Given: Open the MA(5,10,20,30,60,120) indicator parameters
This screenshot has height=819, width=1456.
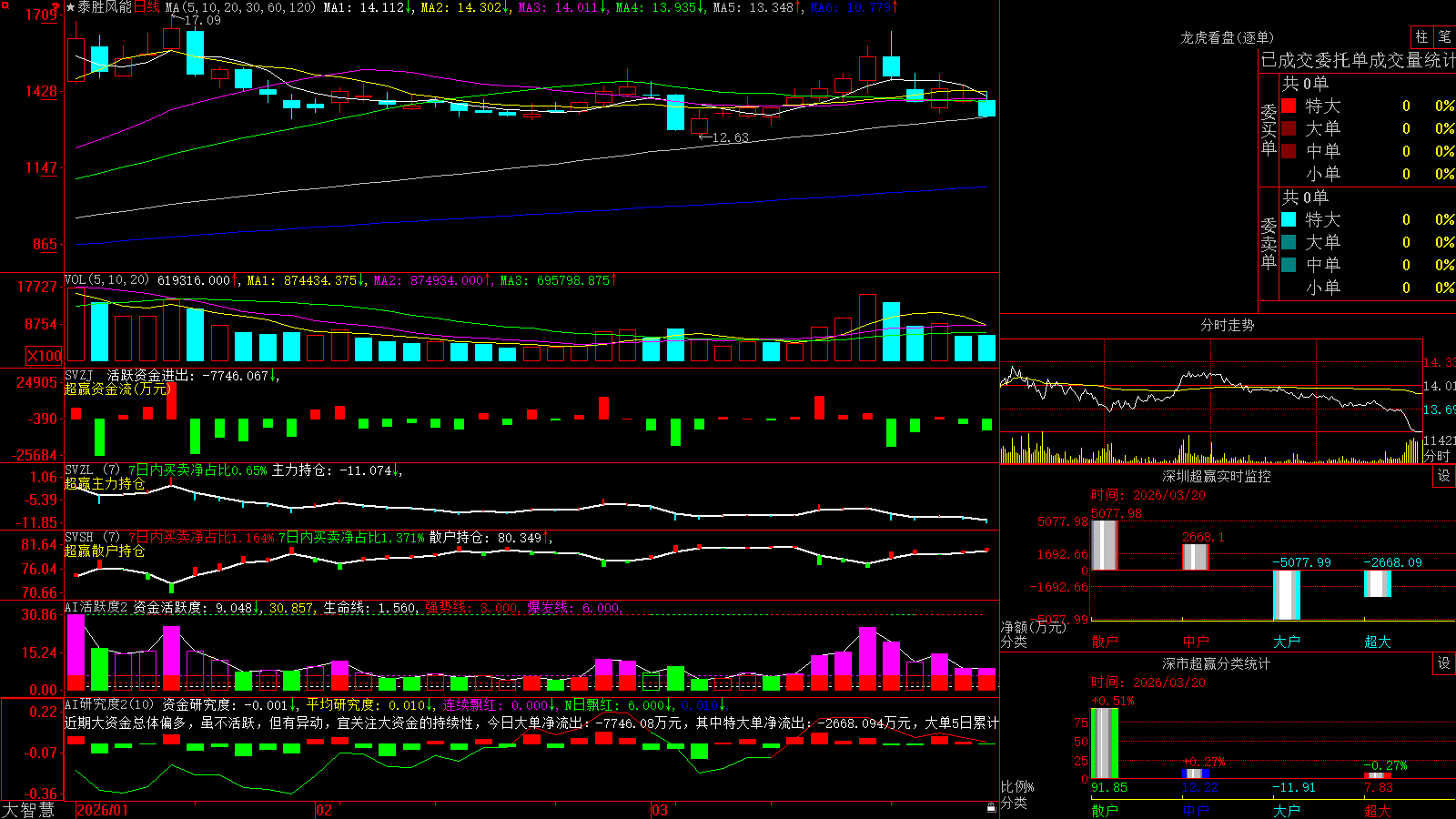Looking at the screenshot, I should (x=240, y=7).
